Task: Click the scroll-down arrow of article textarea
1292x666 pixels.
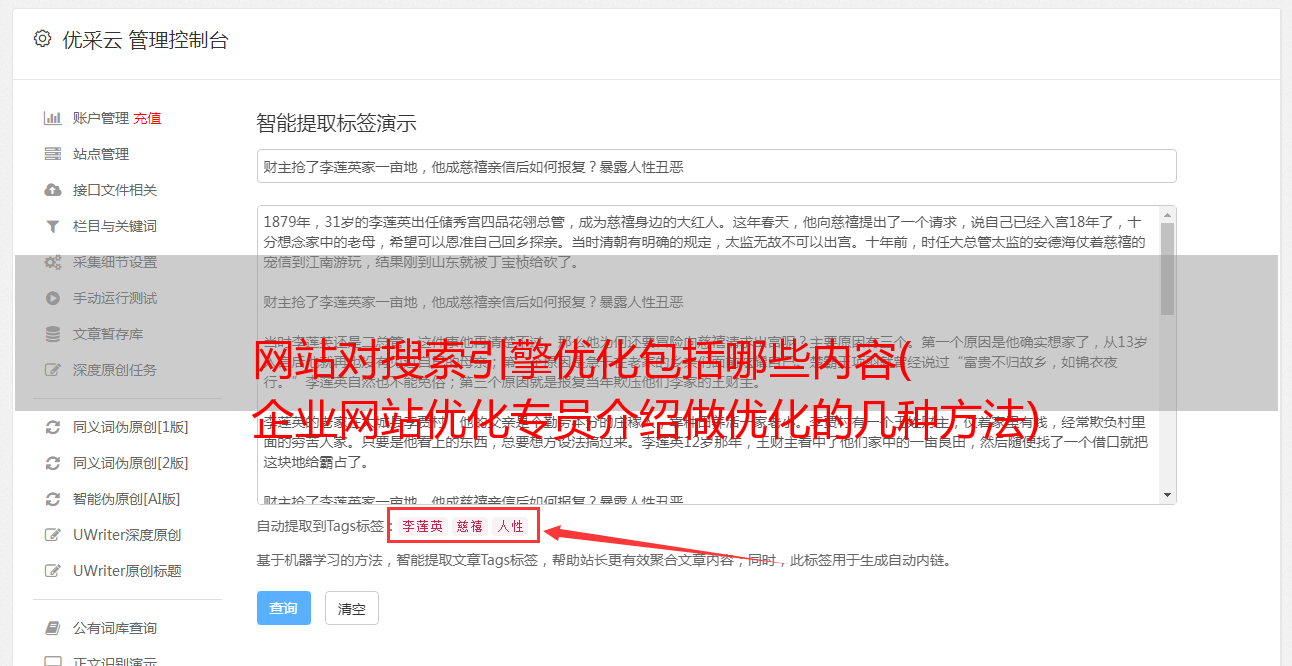Action: 1168,495
